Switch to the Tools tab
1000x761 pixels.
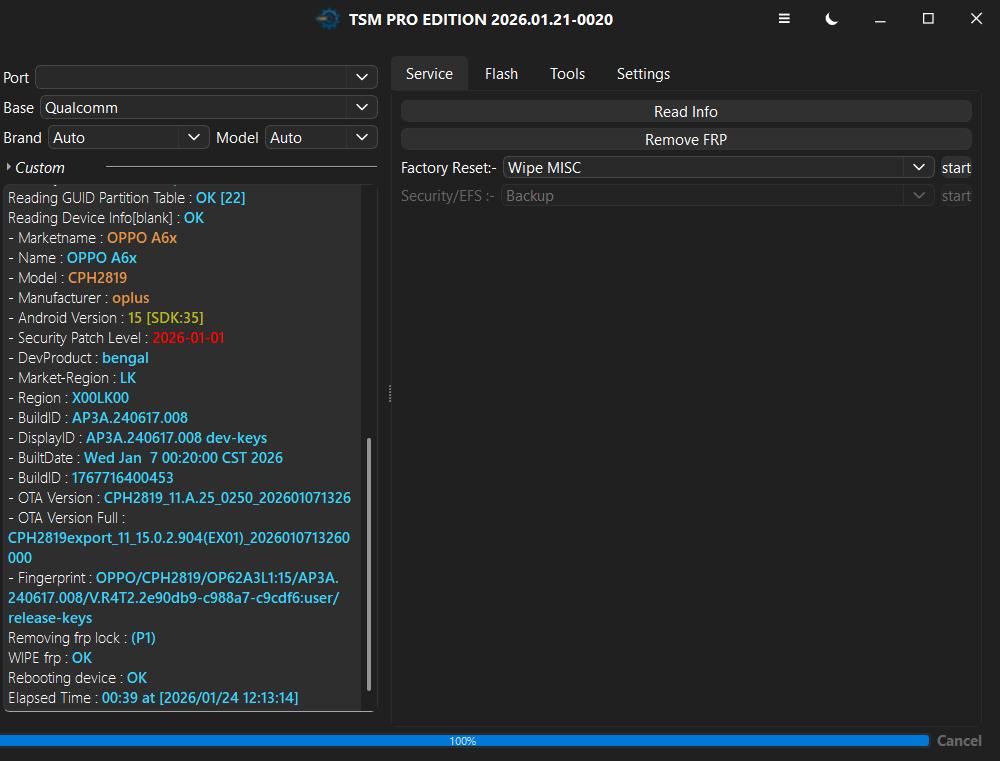(567, 73)
